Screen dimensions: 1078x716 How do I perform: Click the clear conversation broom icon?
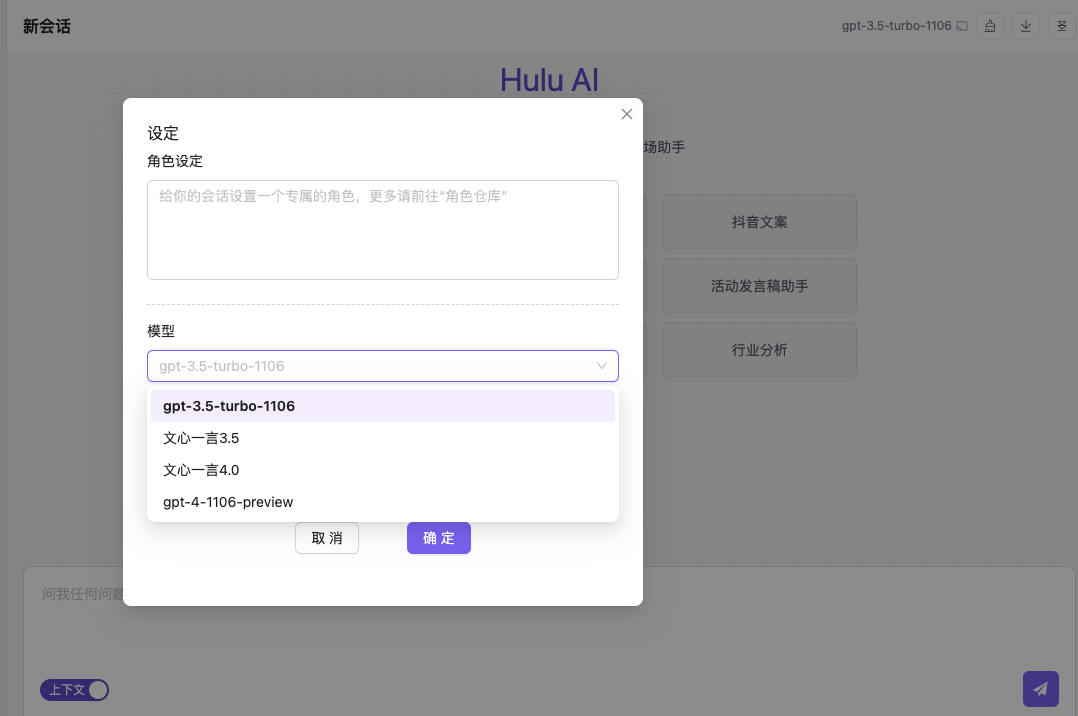click(990, 26)
